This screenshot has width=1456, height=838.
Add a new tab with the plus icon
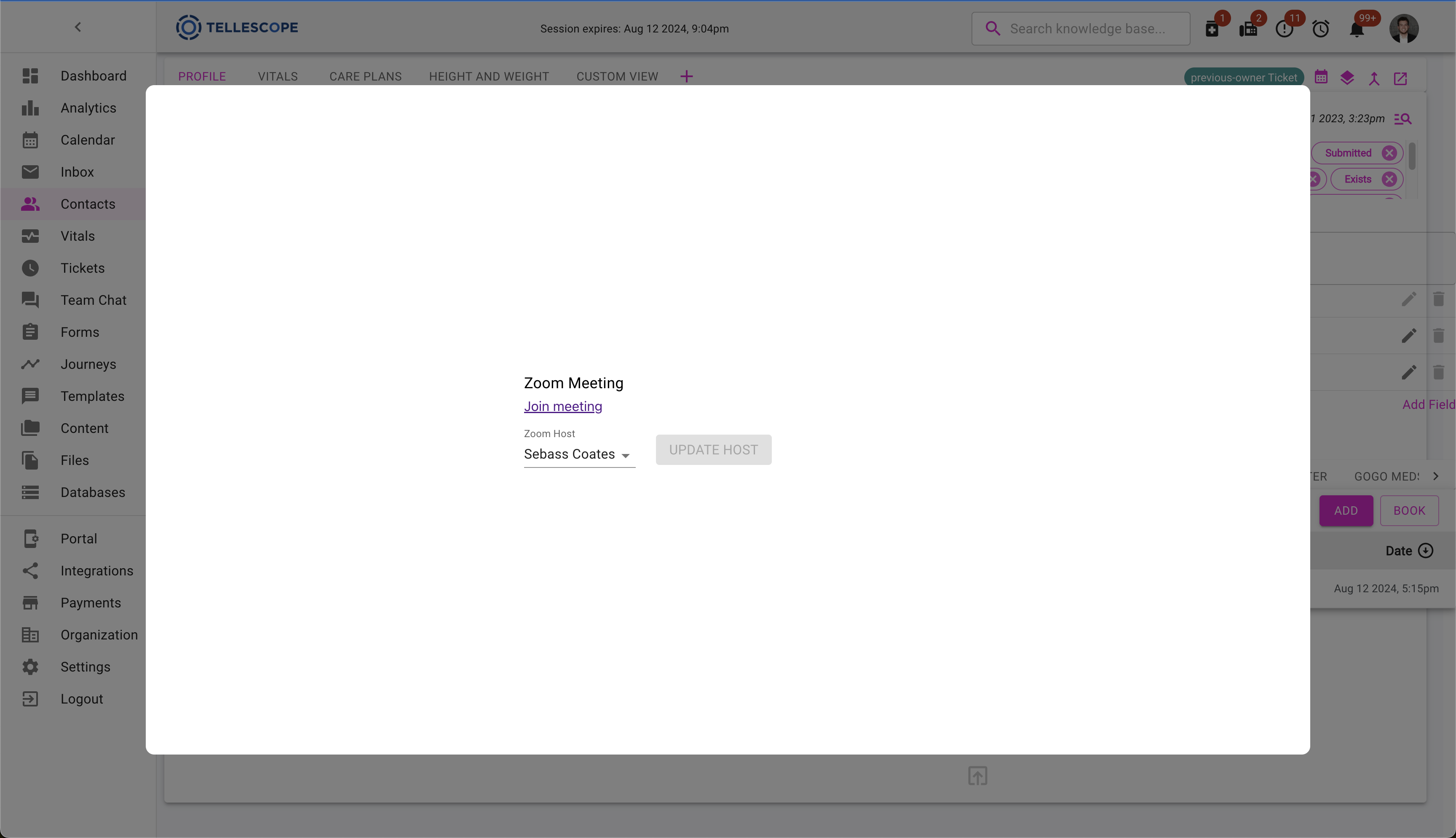(687, 76)
